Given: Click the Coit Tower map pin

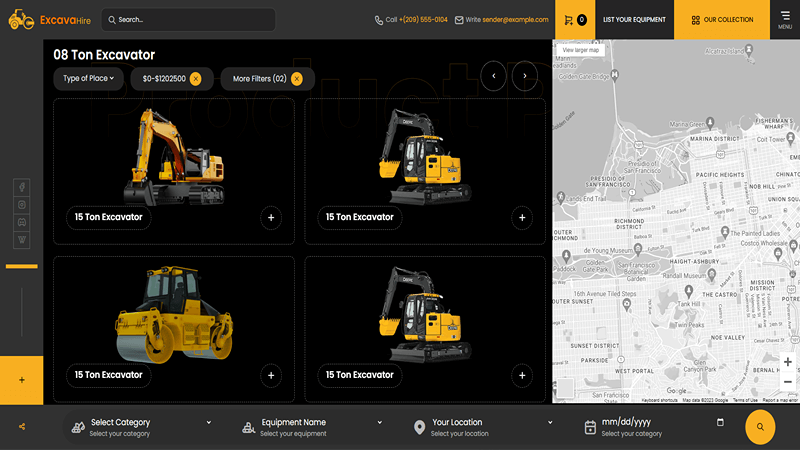Looking at the screenshot, I should [x=790, y=137].
